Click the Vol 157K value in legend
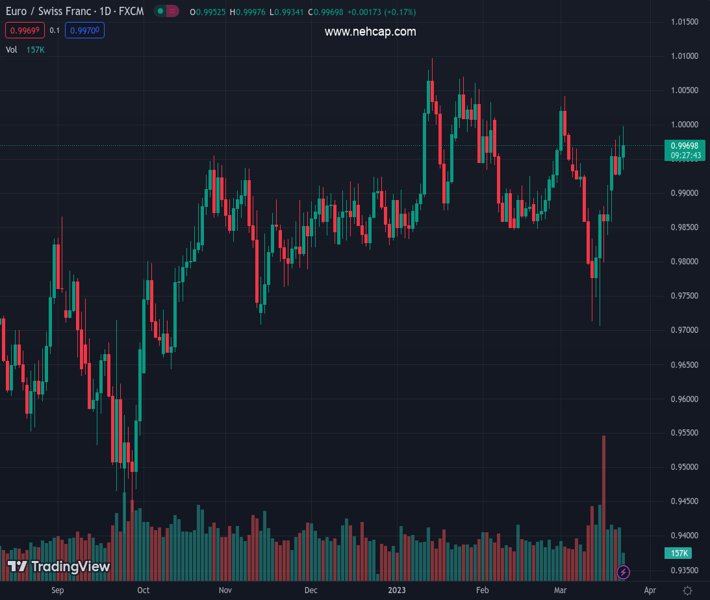This screenshot has height=600, width=710. [35, 49]
